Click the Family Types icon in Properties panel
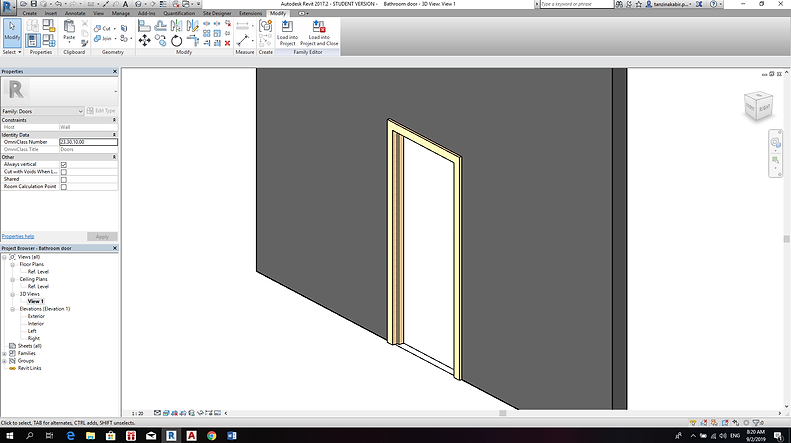The width and height of the screenshot is (791, 443). [x=49, y=40]
